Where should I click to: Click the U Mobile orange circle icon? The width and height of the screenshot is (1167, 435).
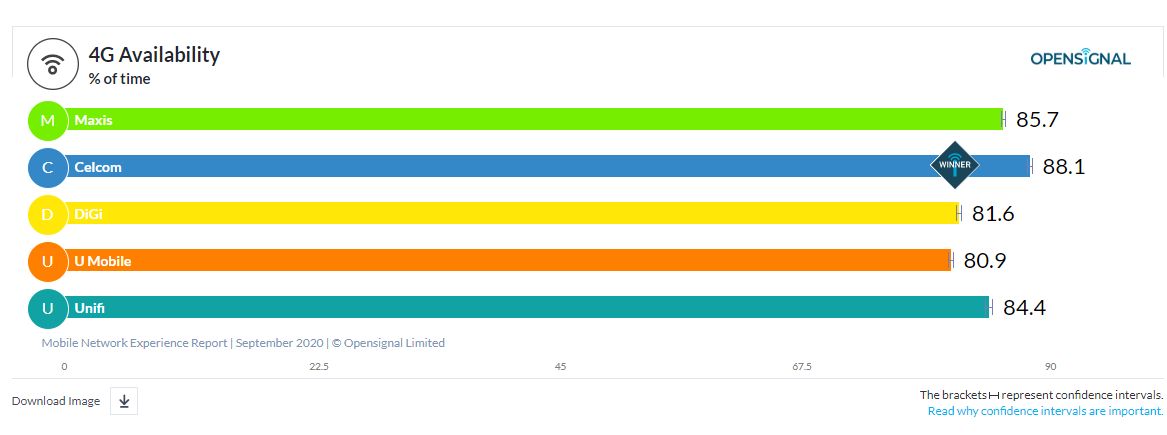(x=47, y=261)
